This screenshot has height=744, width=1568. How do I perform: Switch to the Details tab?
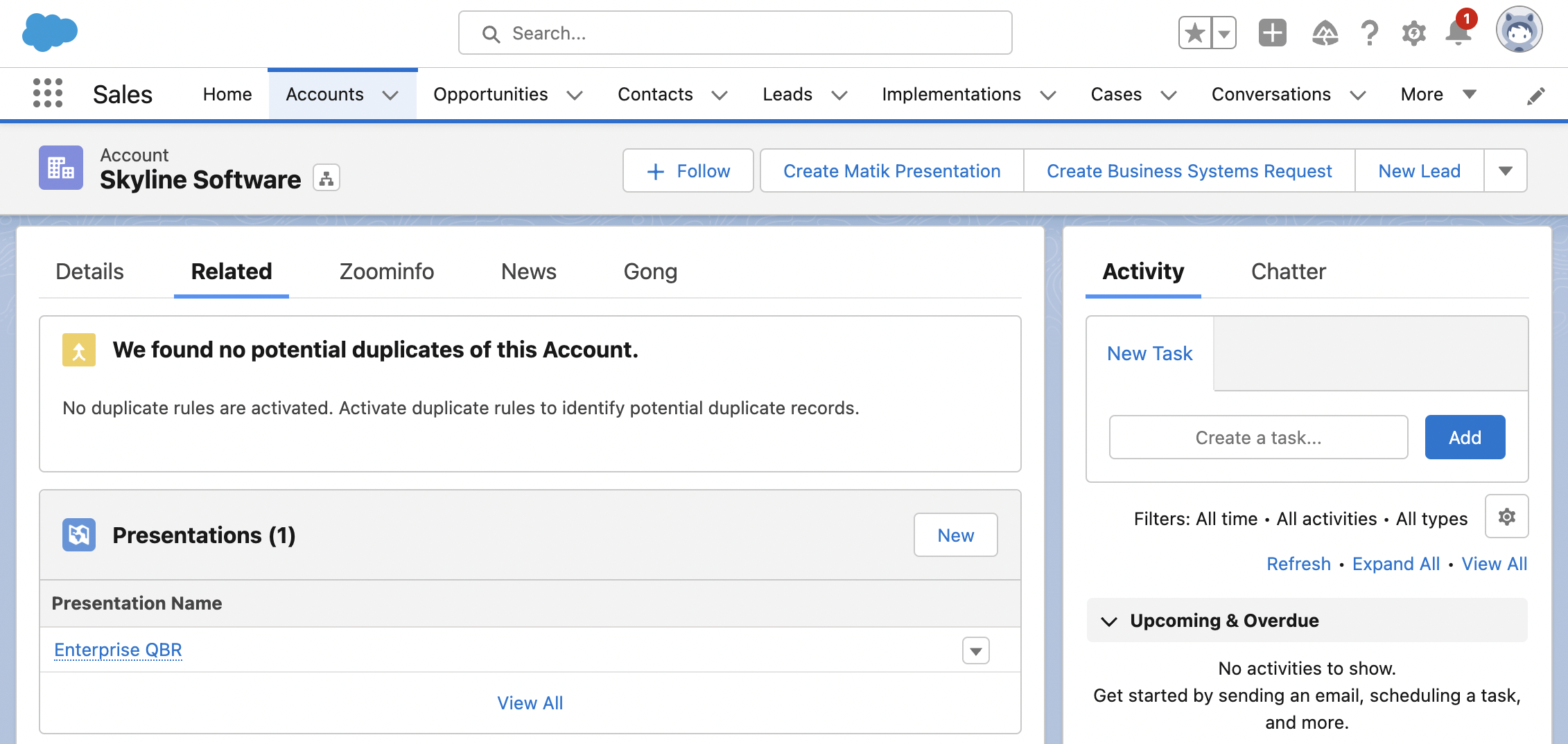tap(89, 272)
